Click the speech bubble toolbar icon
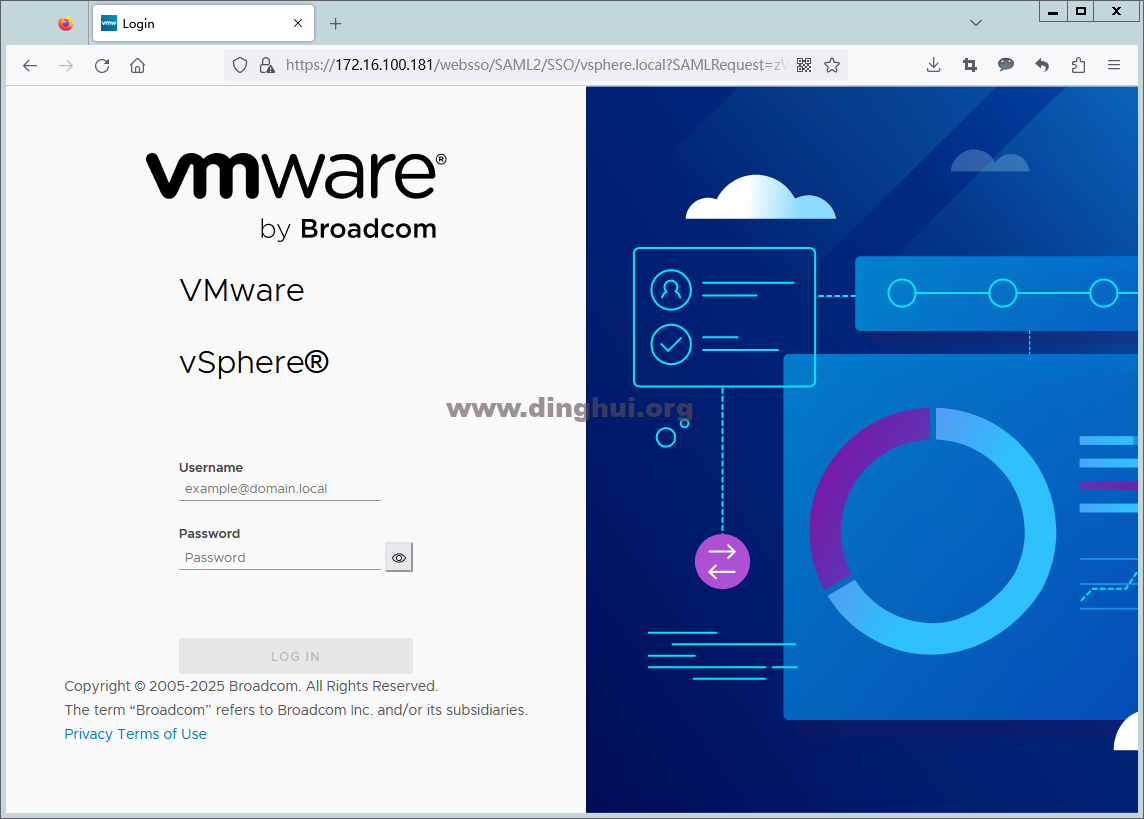The width and height of the screenshot is (1144, 819). 1005,66
